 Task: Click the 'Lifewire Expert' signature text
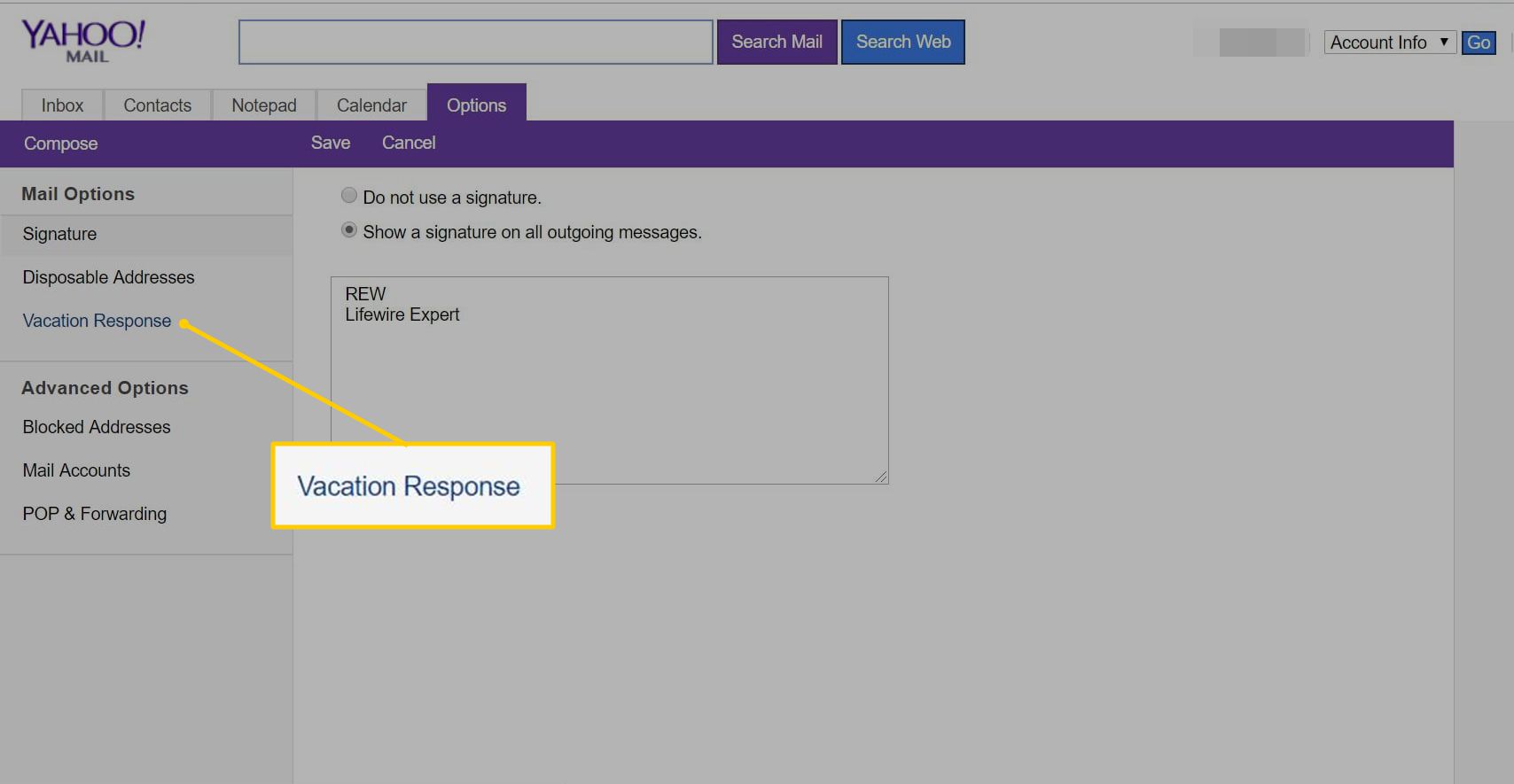click(x=402, y=314)
